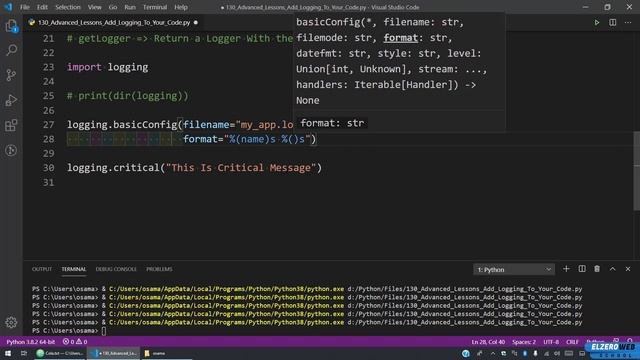This screenshot has width=640, height=360.
Task: Click the errors and warnings count in status bar
Action: click(x=75, y=342)
